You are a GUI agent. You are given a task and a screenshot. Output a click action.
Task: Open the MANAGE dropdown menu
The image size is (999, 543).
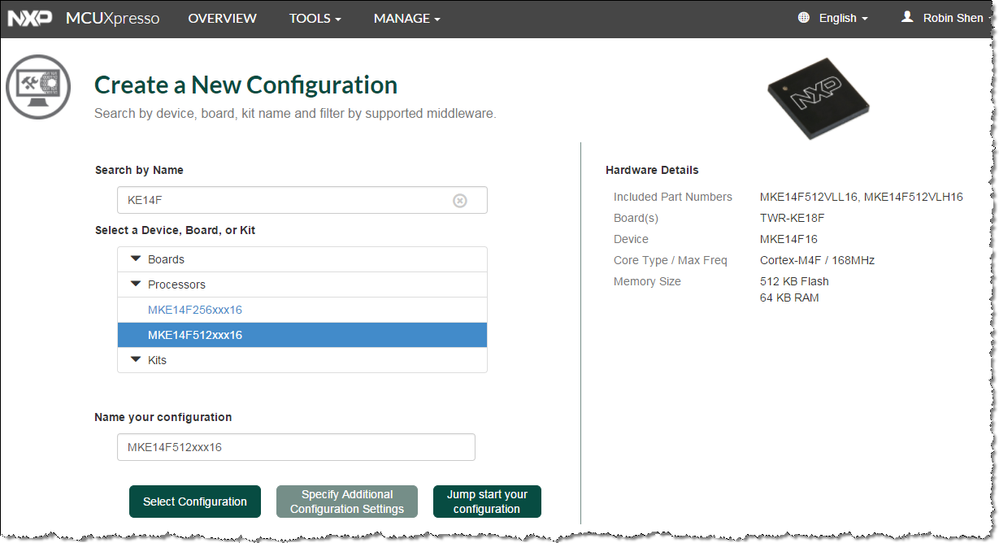click(x=407, y=18)
